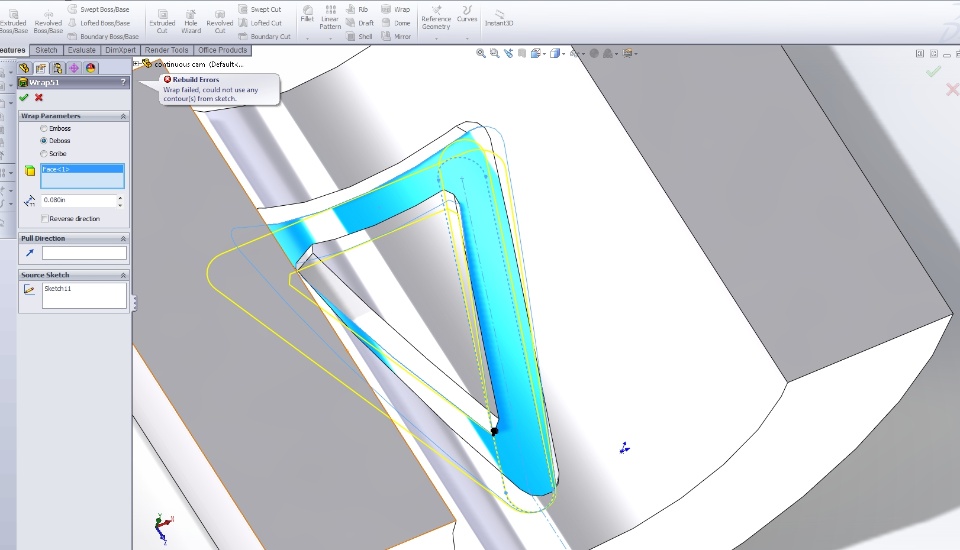Open Reference Geometry dropdown arrow
The width and height of the screenshot is (960, 550).
436,39
